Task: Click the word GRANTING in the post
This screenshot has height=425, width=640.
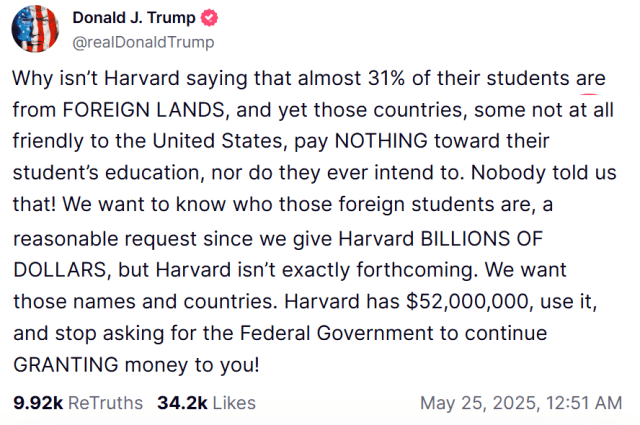Action: (x=66, y=365)
